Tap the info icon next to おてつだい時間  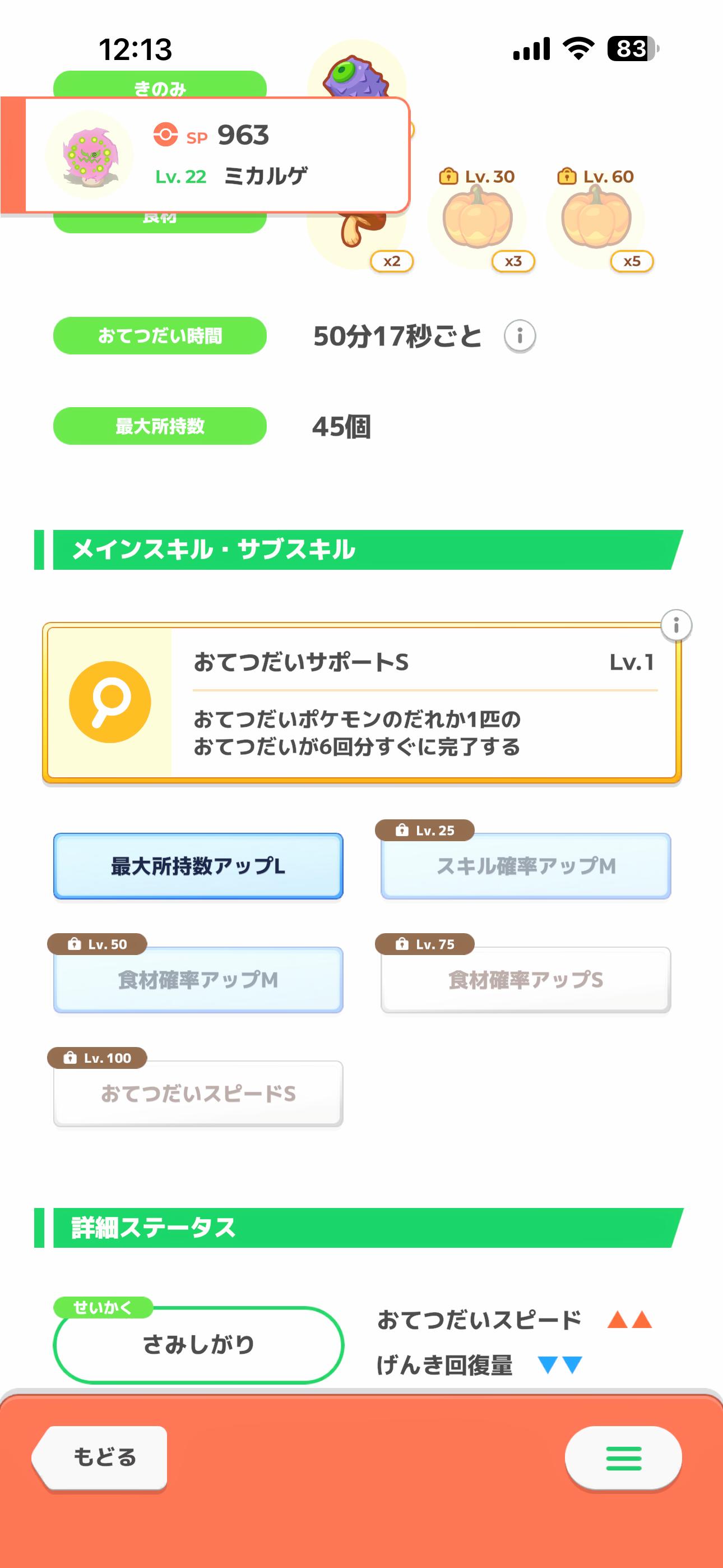[519, 335]
